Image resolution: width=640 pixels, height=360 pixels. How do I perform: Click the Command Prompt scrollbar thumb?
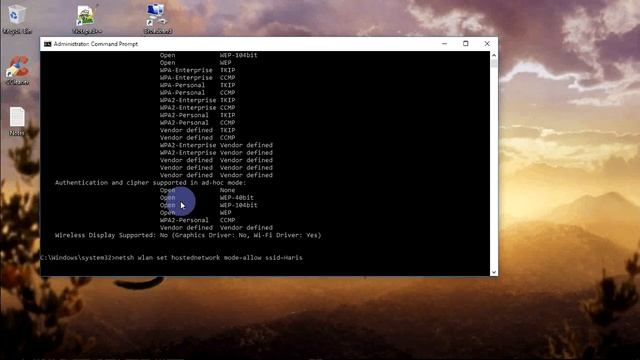click(x=494, y=63)
